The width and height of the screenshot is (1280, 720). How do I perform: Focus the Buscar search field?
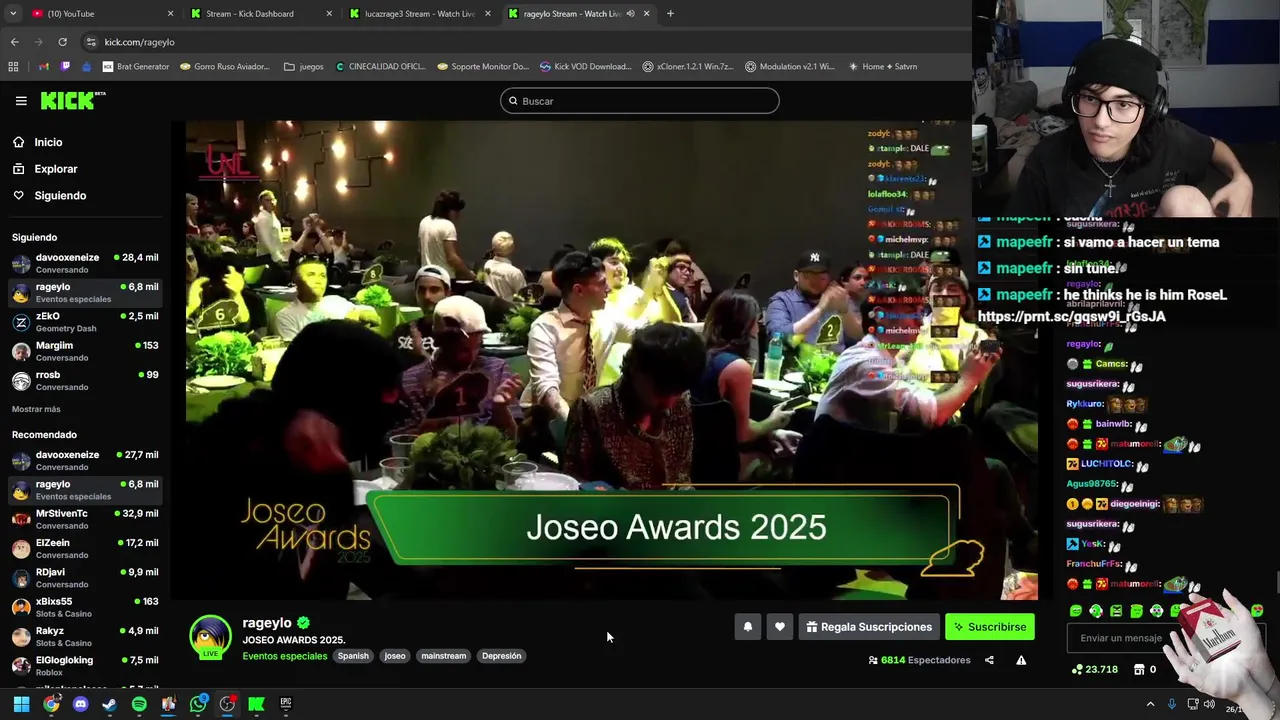pyautogui.click(x=640, y=101)
